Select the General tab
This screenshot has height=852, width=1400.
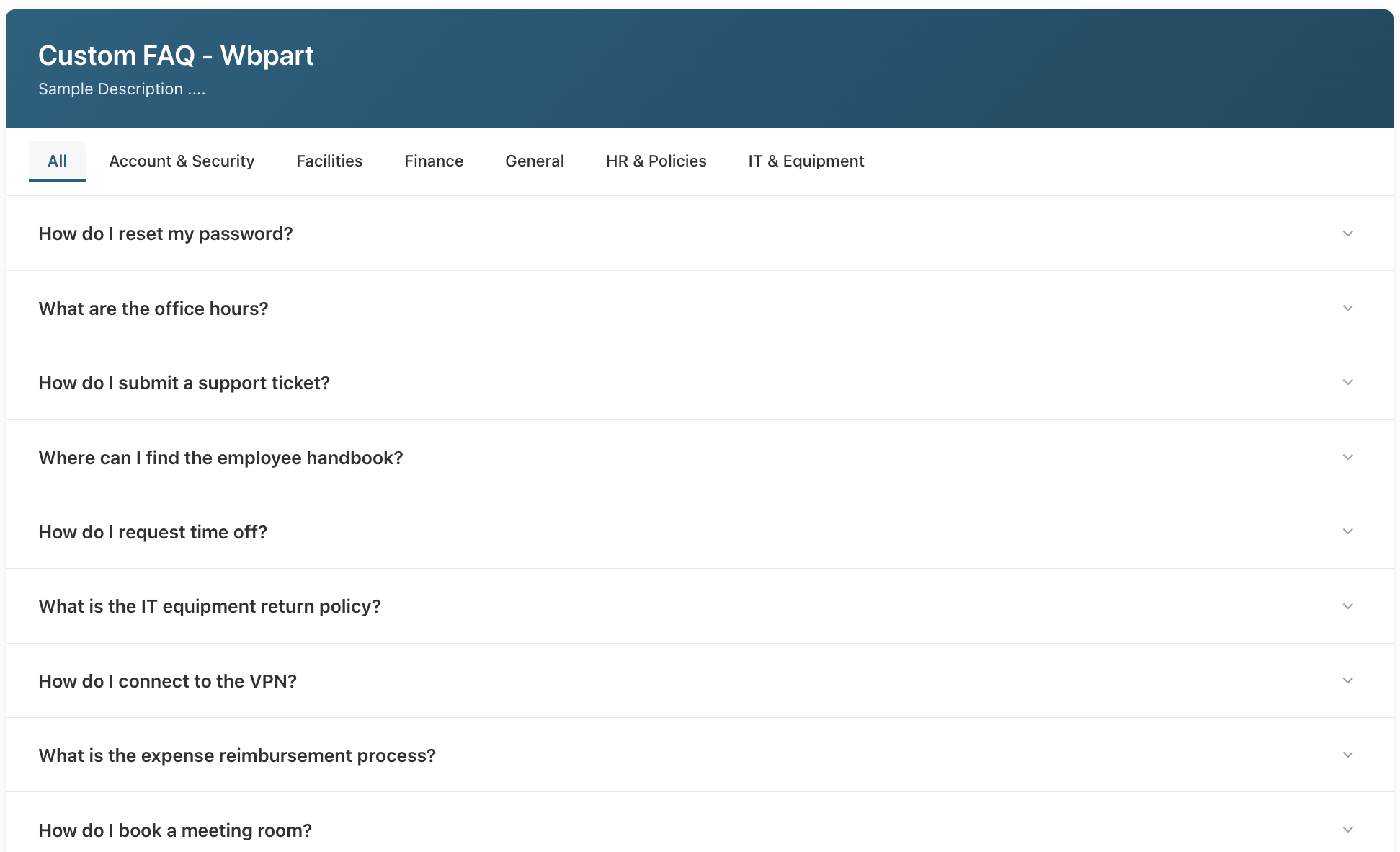tap(534, 161)
